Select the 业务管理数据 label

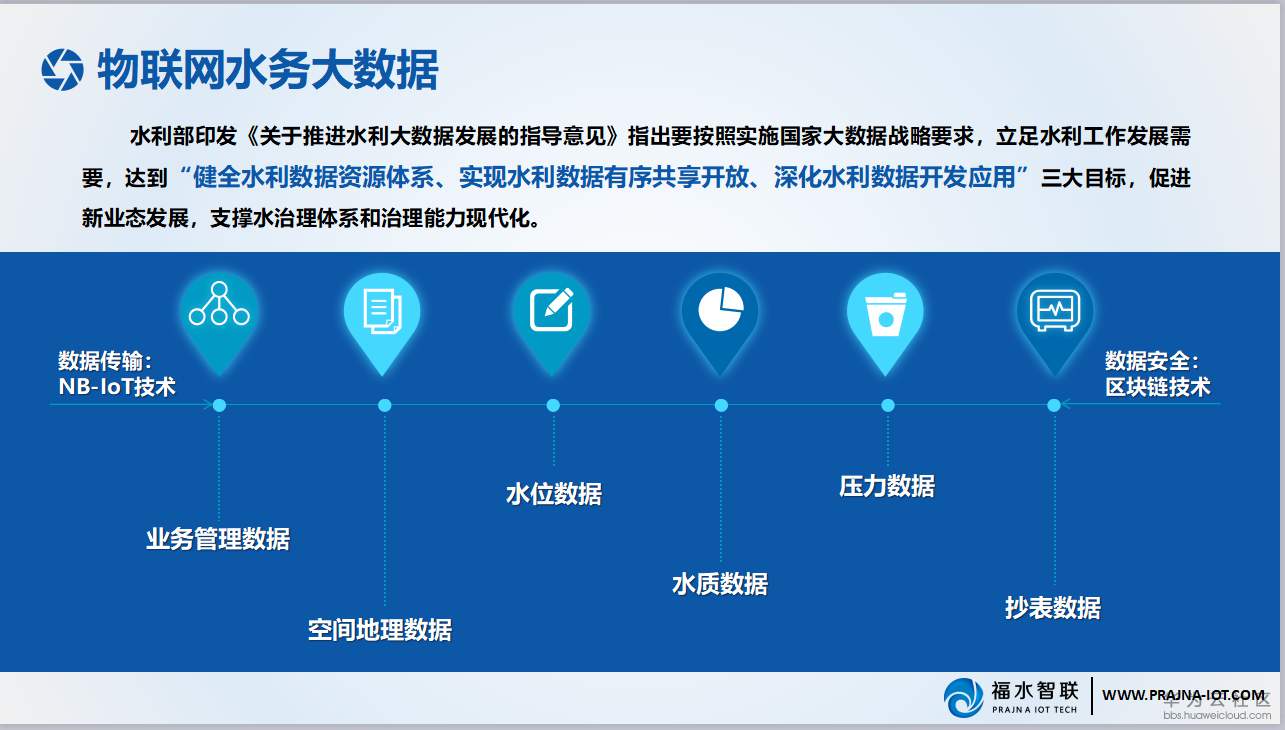[218, 539]
